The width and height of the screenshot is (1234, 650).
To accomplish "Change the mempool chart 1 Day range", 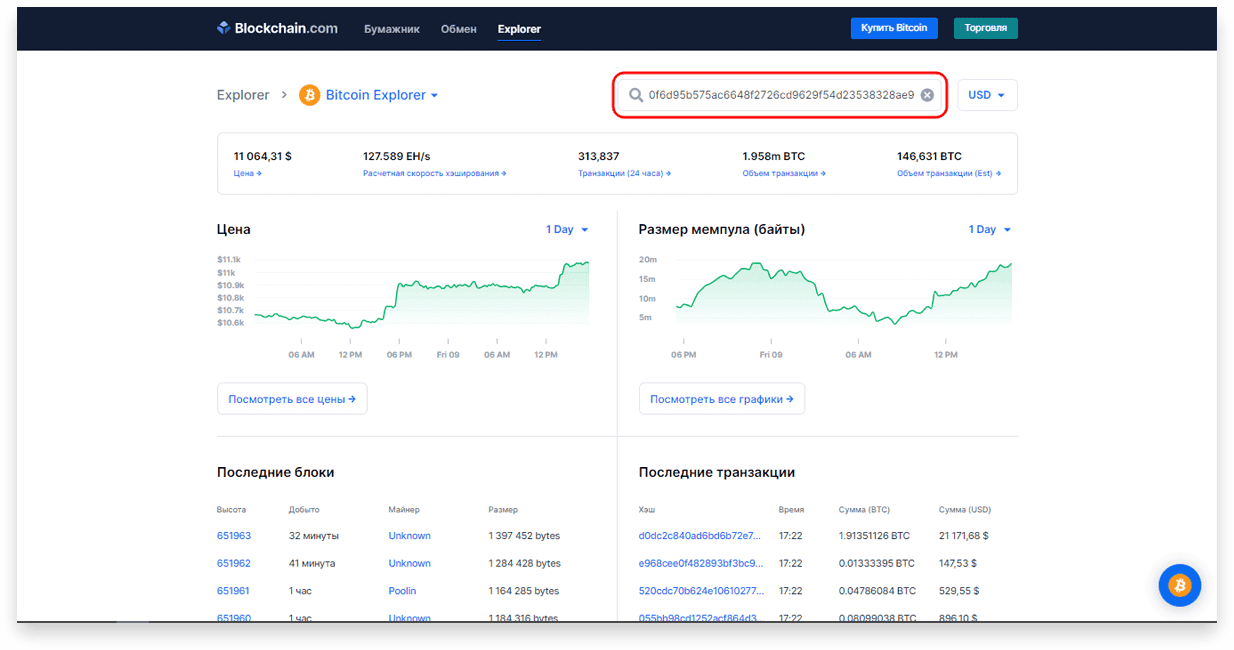I will 990,230.
